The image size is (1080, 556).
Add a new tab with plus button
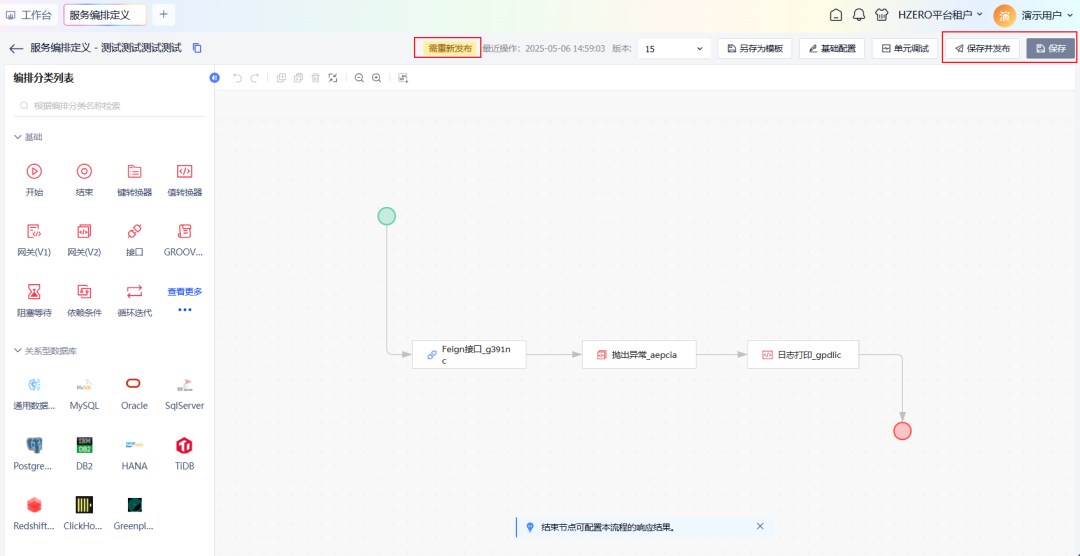(x=163, y=14)
